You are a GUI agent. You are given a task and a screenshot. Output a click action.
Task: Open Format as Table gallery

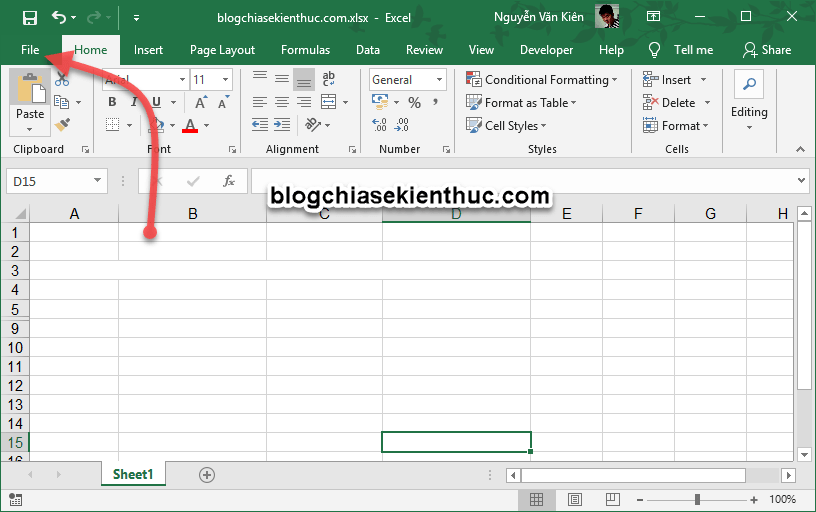click(x=521, y=103)
